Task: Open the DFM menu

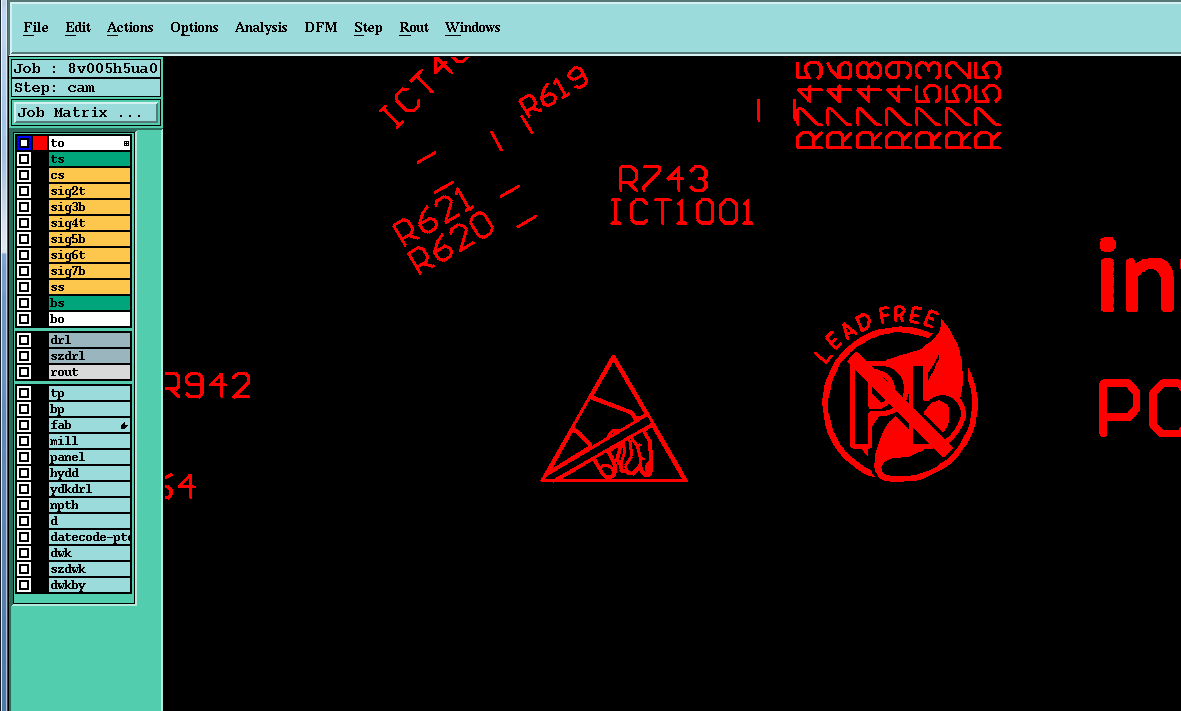Action: 321,28
